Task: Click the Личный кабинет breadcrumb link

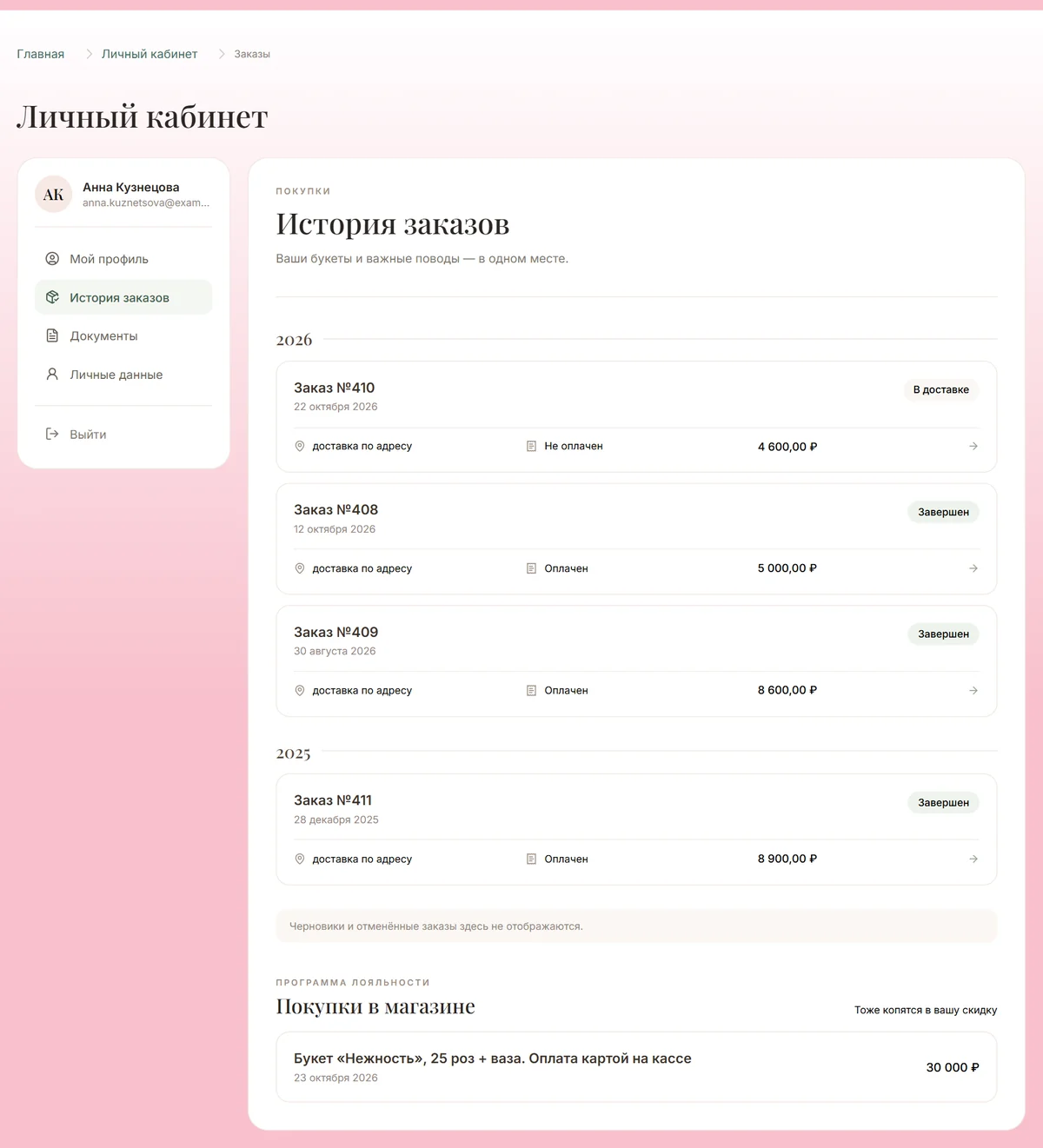Action: [149, 54]
